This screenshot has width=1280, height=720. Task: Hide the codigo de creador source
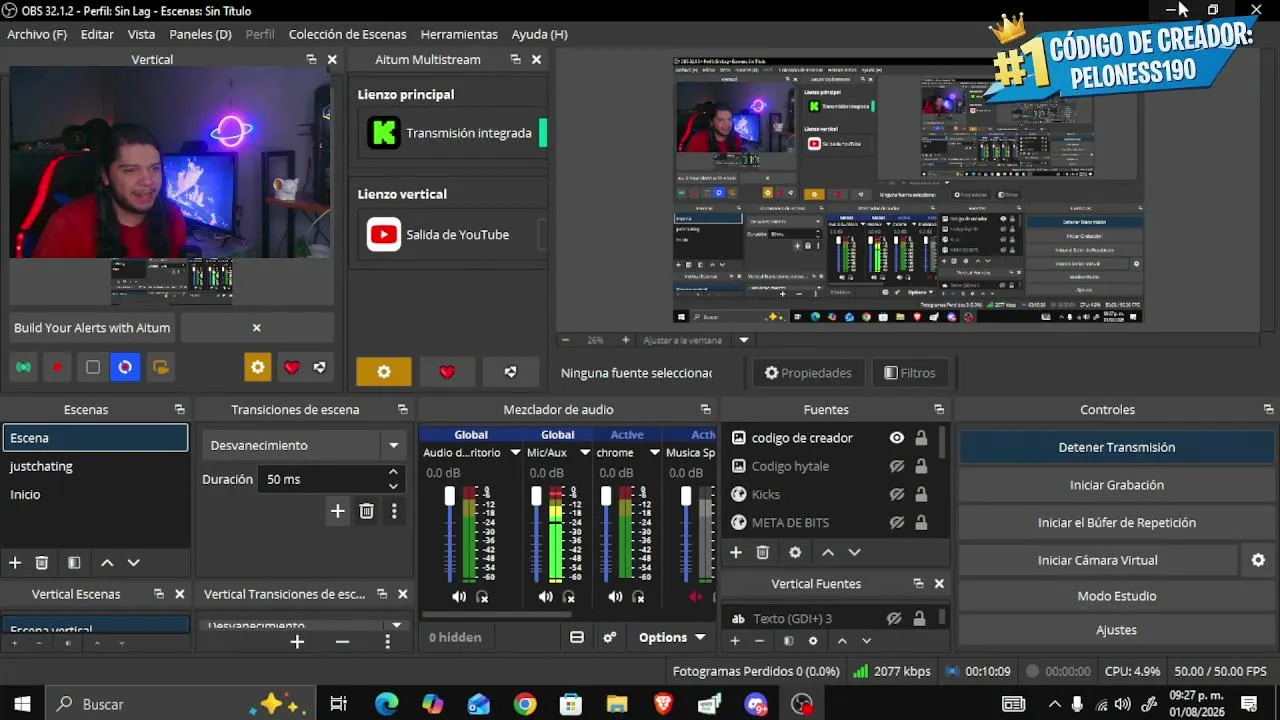897,438
